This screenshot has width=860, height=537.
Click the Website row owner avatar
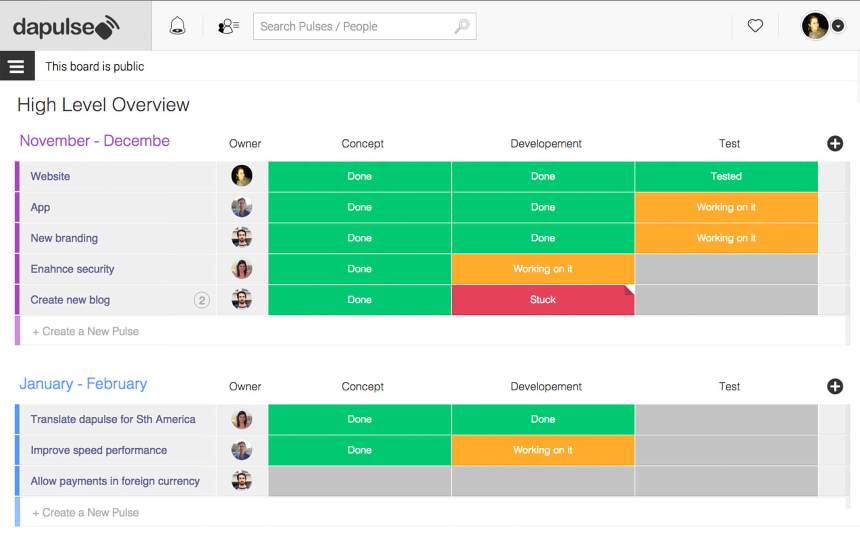[x=242, y=176]
